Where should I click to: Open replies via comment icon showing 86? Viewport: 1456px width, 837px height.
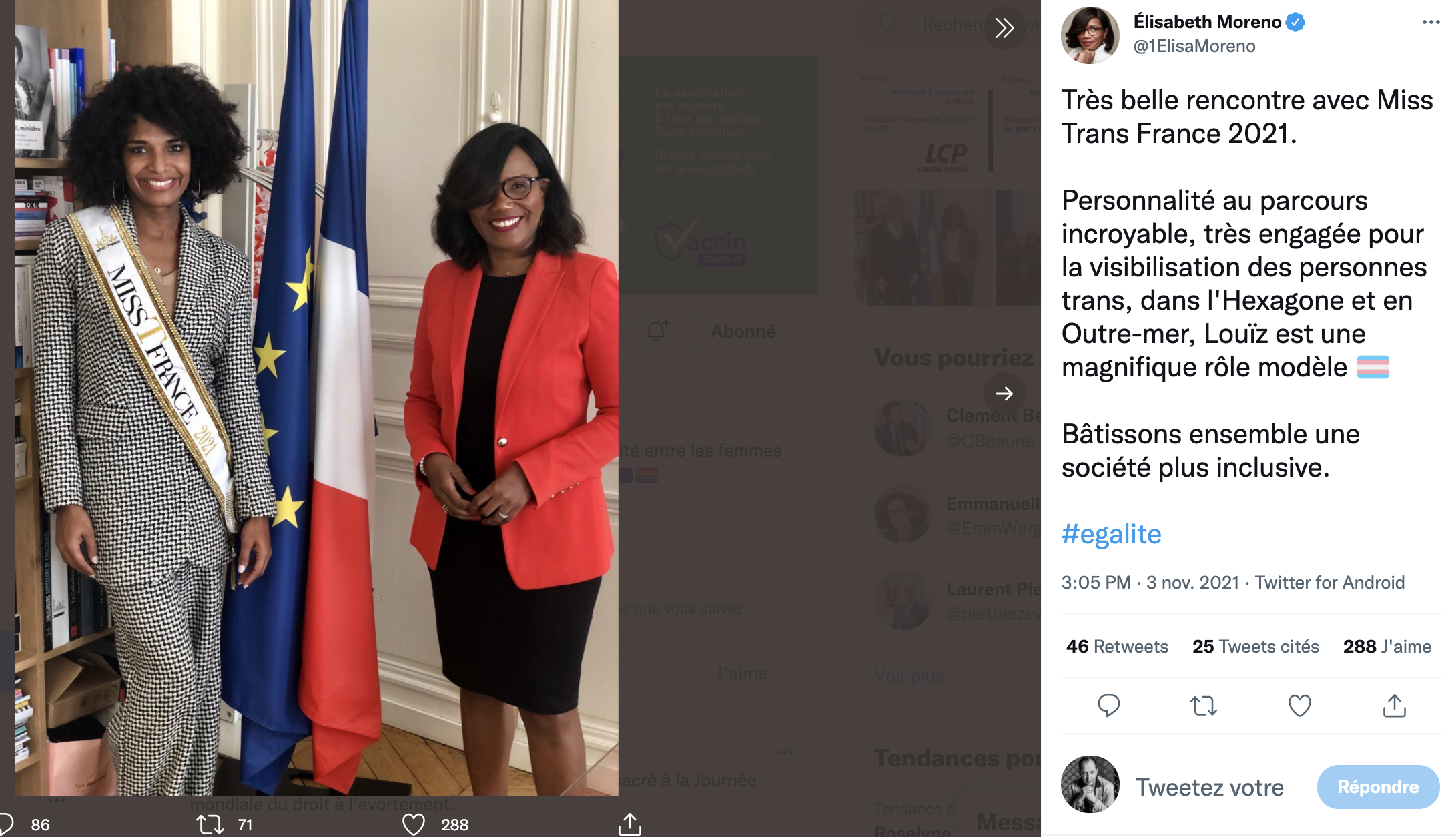pyautogui.click(x=7, y=824)
